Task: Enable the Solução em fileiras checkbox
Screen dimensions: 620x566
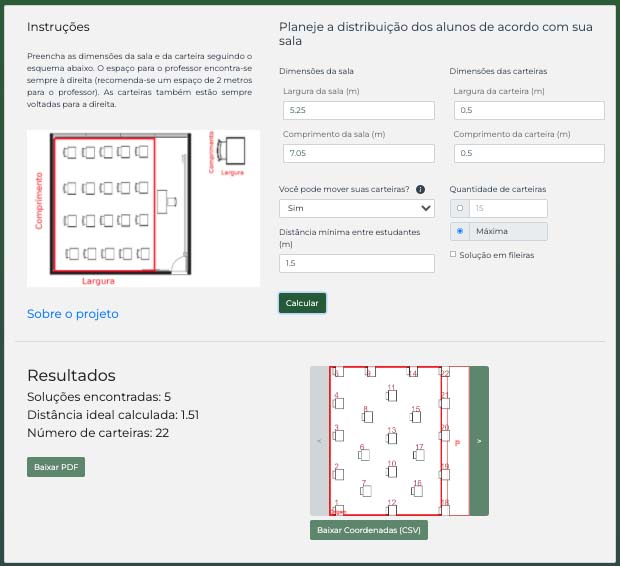Action: 453,255
